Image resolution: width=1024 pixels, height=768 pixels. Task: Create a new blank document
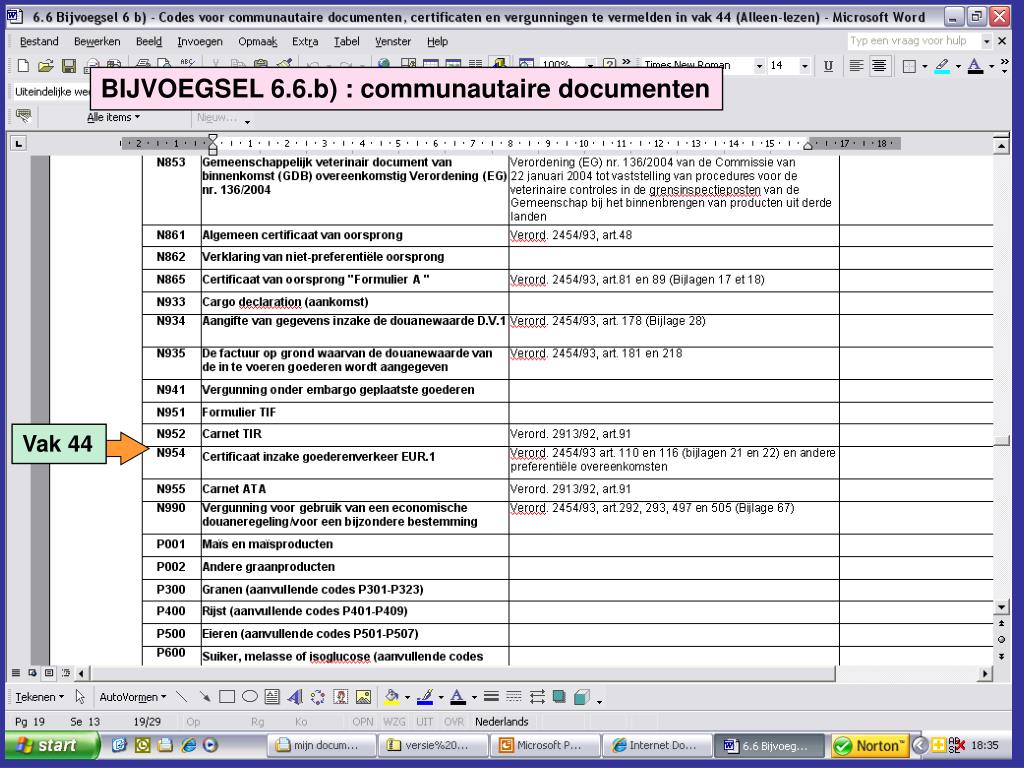click(x=23, y=65)
